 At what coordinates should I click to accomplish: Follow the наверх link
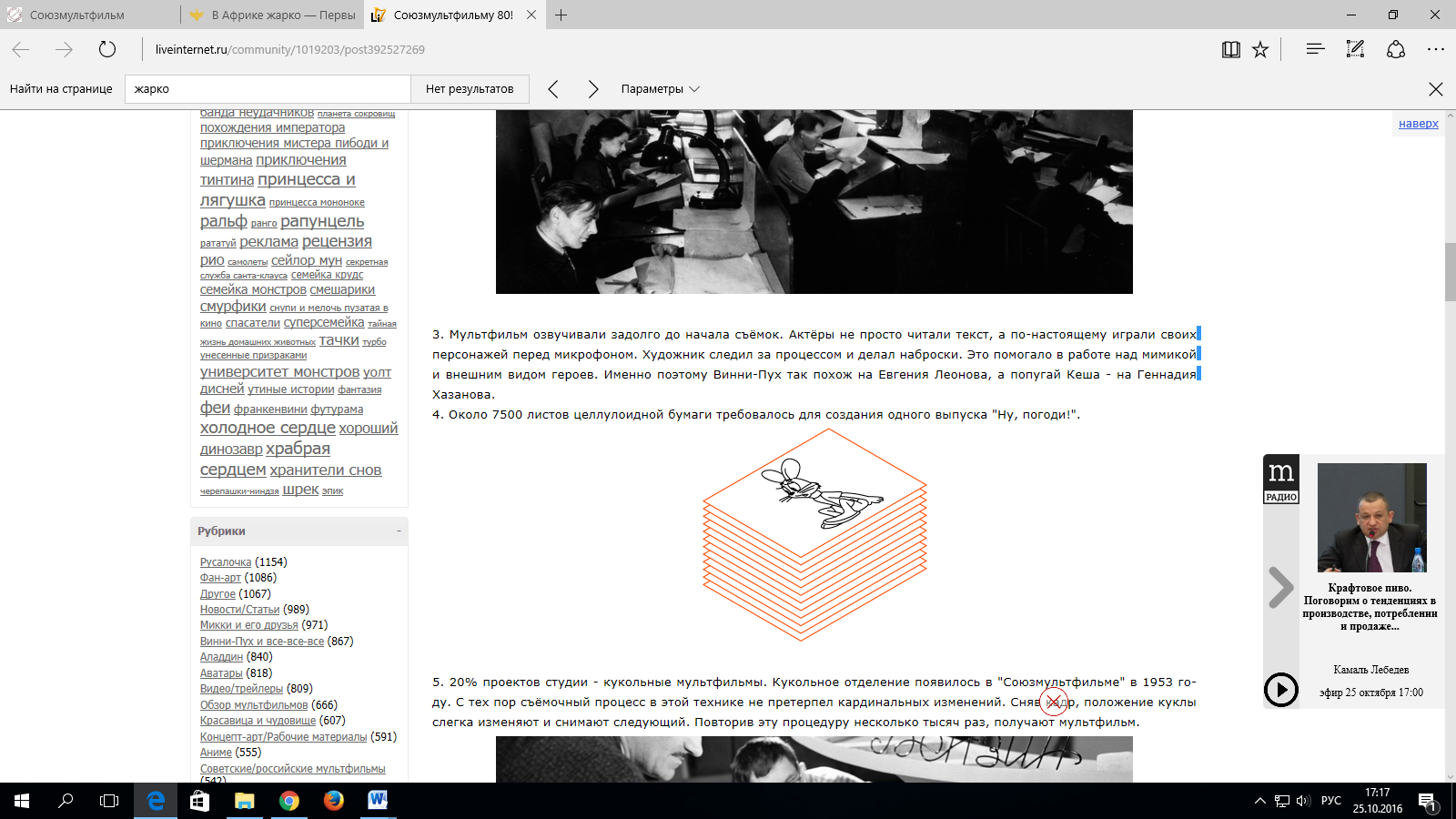tap(1419, 124)
